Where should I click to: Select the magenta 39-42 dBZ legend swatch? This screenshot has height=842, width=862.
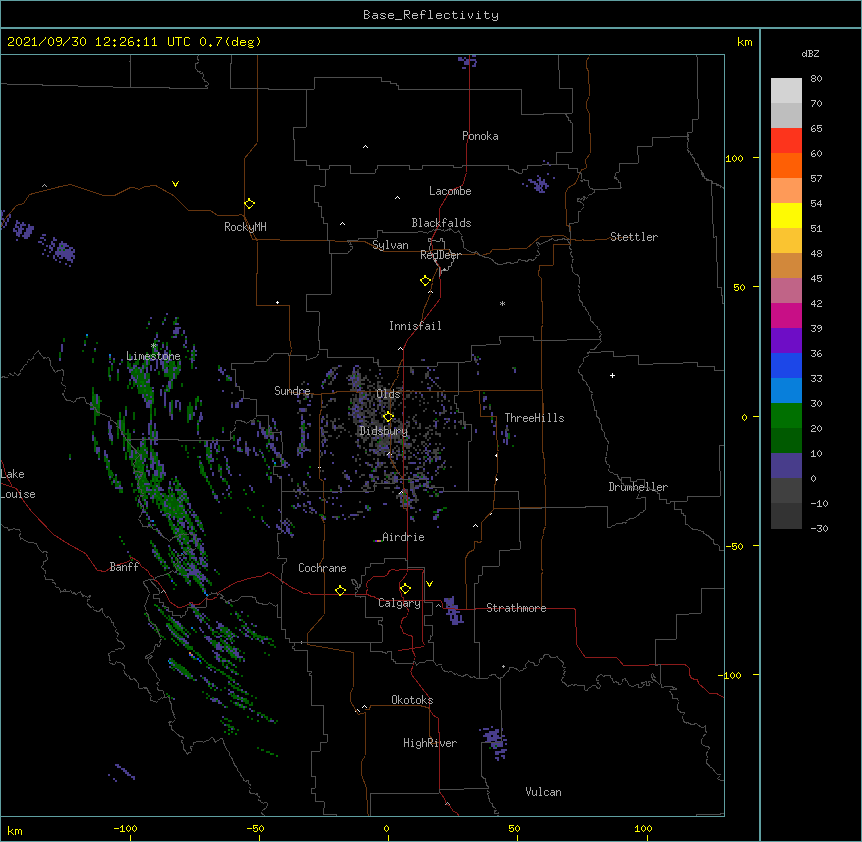tap(786, 315)
